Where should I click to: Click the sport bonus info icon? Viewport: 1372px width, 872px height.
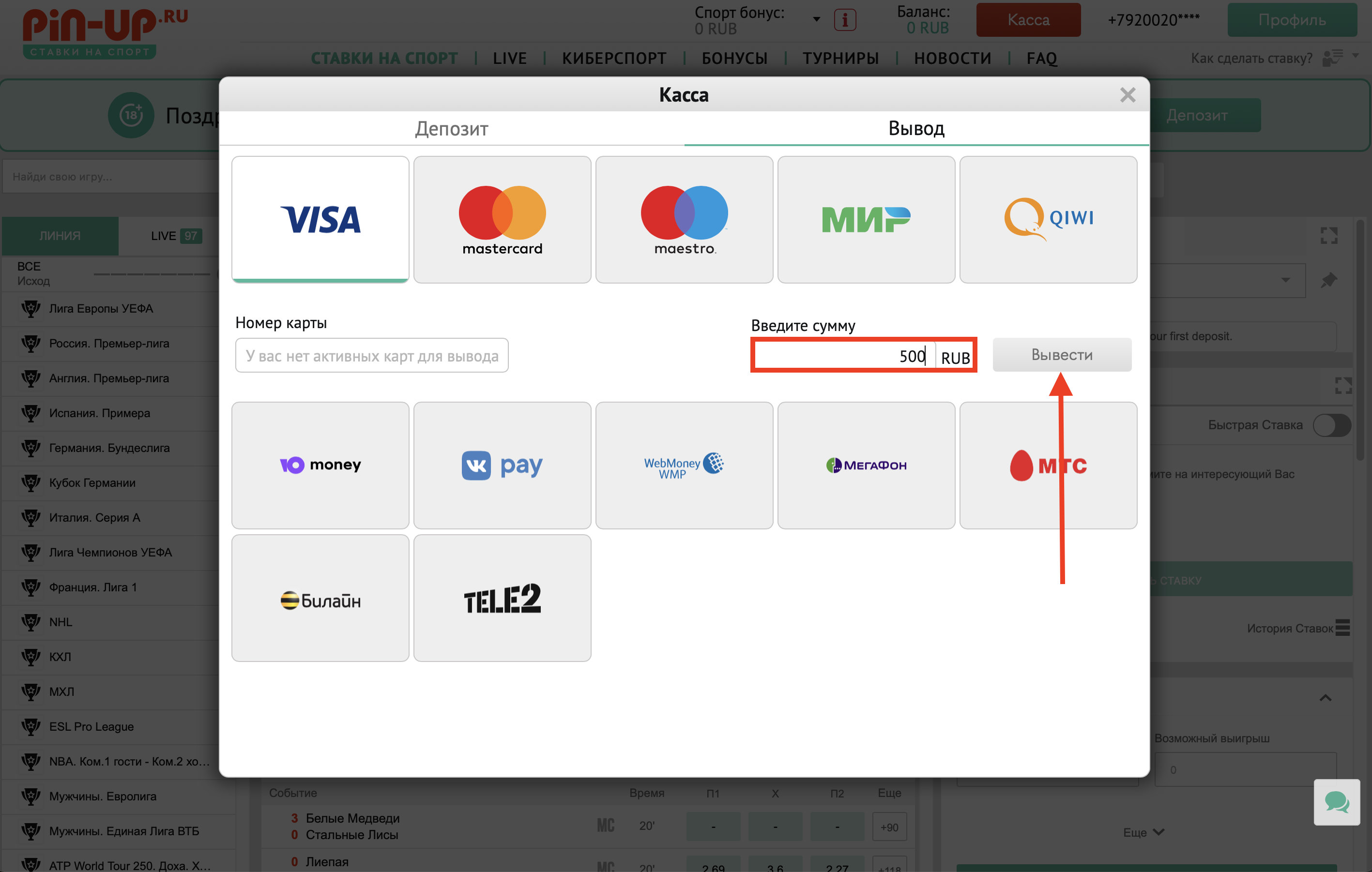pyautogui.click(x=845, y=20)
